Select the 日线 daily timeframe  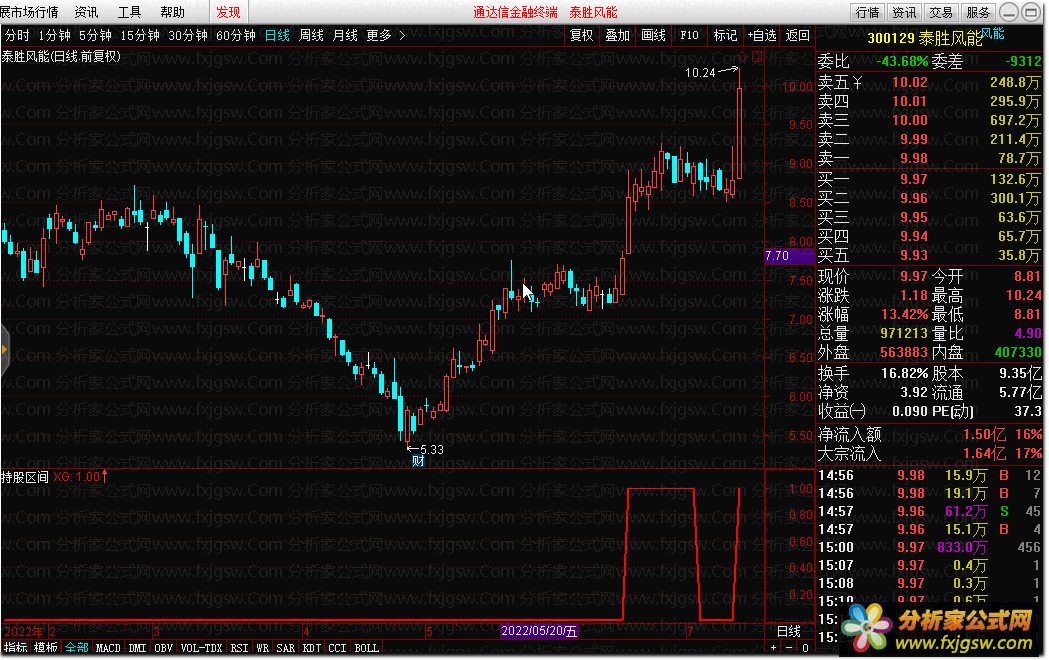coord(277,35)
